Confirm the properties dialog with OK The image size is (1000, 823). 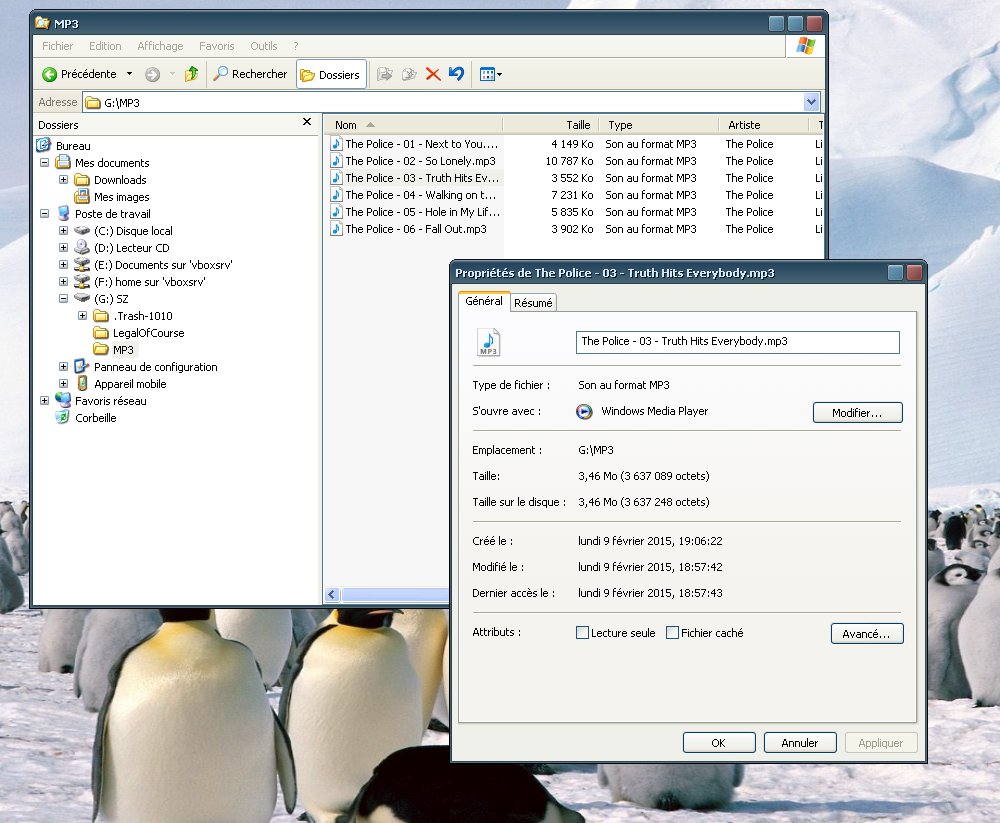click(x=719, y=743)
